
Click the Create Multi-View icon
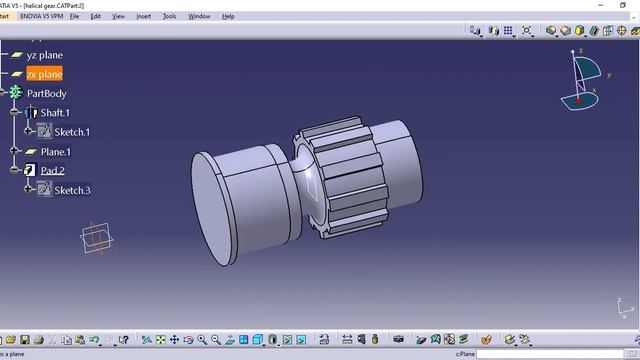[244, 340]
